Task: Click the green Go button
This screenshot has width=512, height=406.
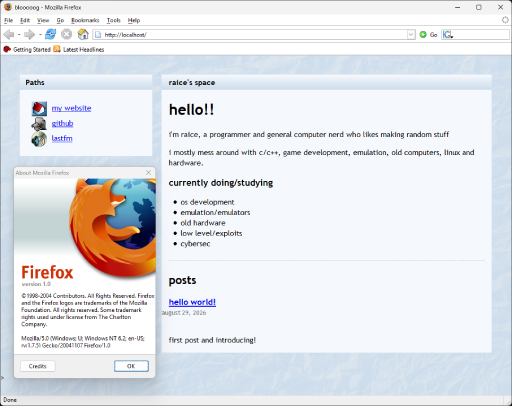Action: point(428,34)
